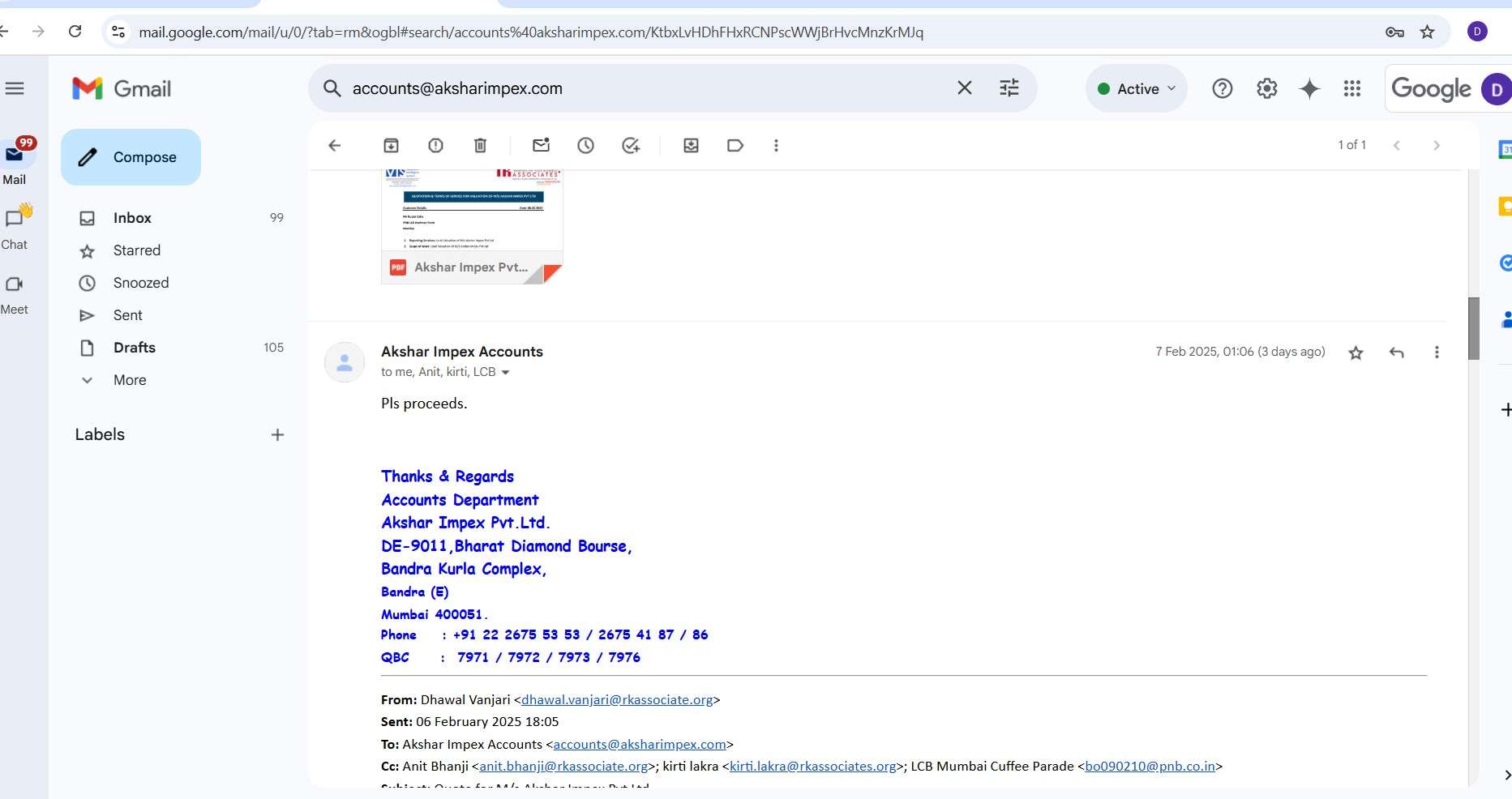The width and height of the screenshot is (1512, 799).
Task: Click the browser address bar URL
Action: coord(531,32)
